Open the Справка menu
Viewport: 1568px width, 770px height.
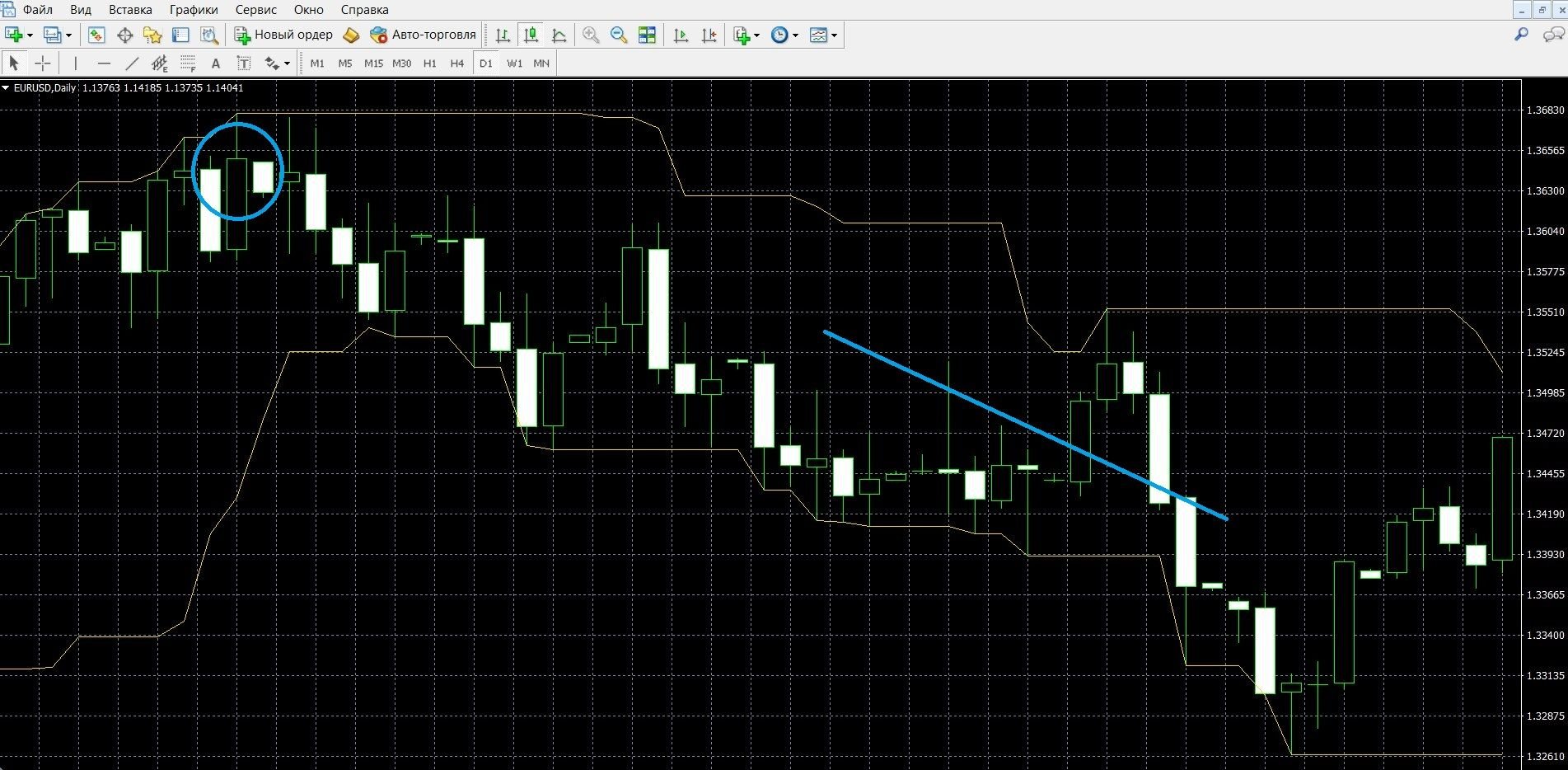tap(364, 10)
